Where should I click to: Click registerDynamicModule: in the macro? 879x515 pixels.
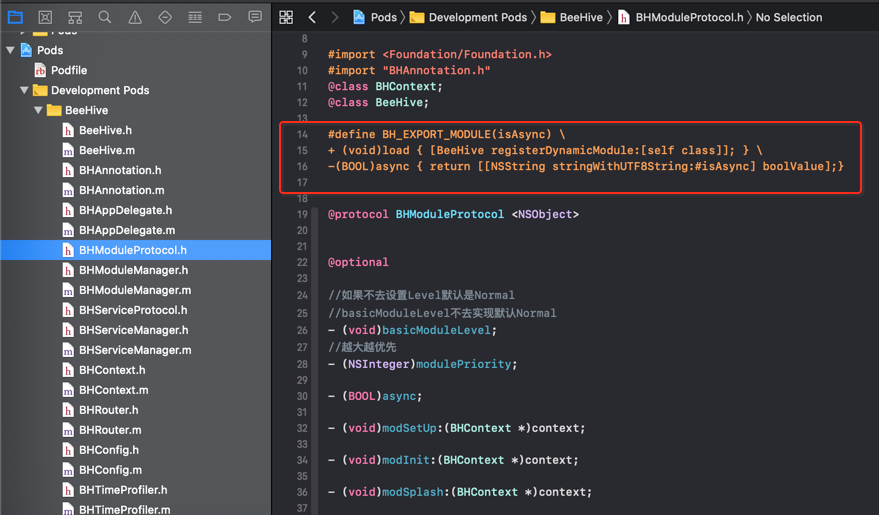566,150
